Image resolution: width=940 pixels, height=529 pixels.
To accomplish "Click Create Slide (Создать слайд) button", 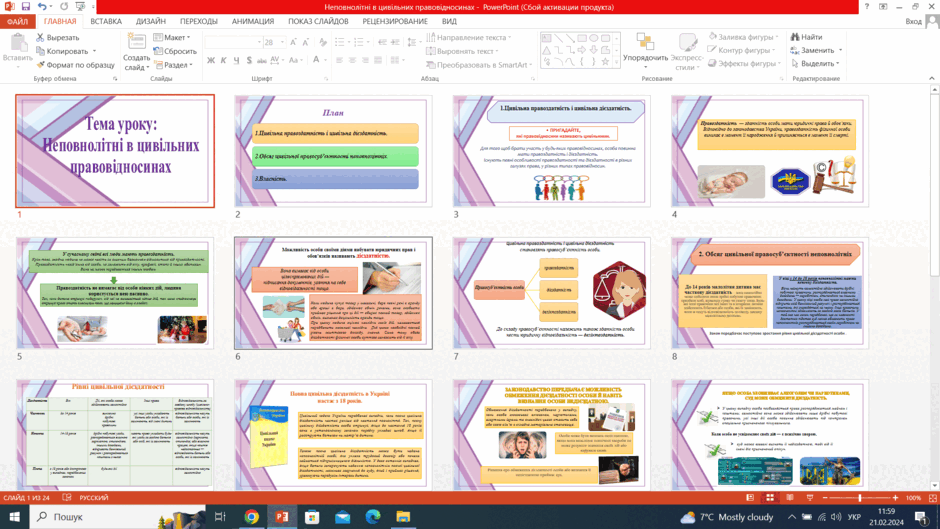I will click(x=137, y=52).
